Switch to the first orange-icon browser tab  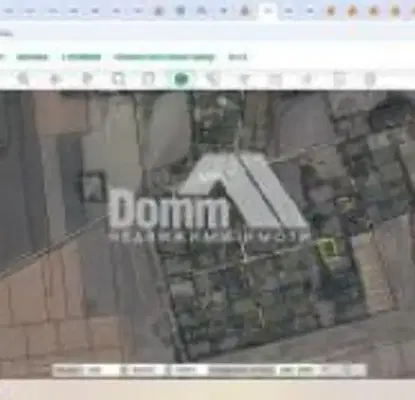(331, 11)
